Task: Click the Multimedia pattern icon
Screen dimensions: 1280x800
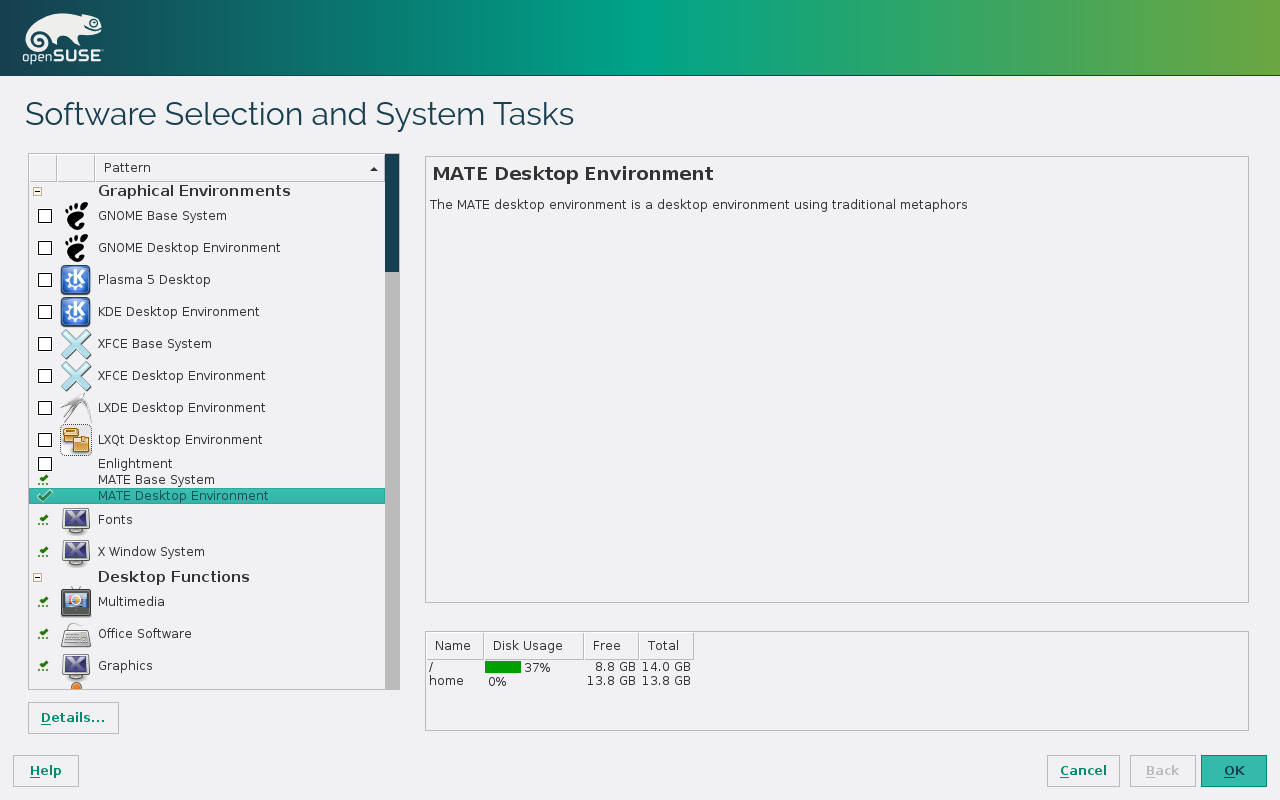Action: click(76, 602)
